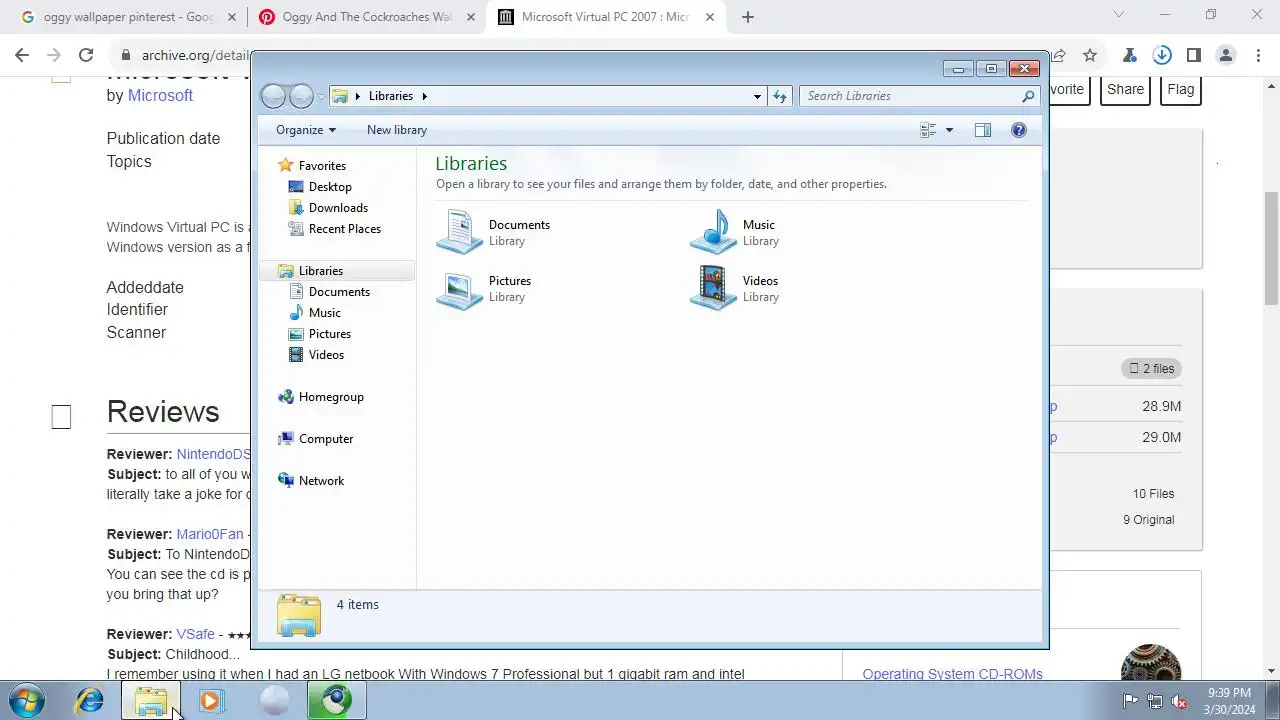
Task: Open Chrome downloads icon
Action: coord(1162,56)
